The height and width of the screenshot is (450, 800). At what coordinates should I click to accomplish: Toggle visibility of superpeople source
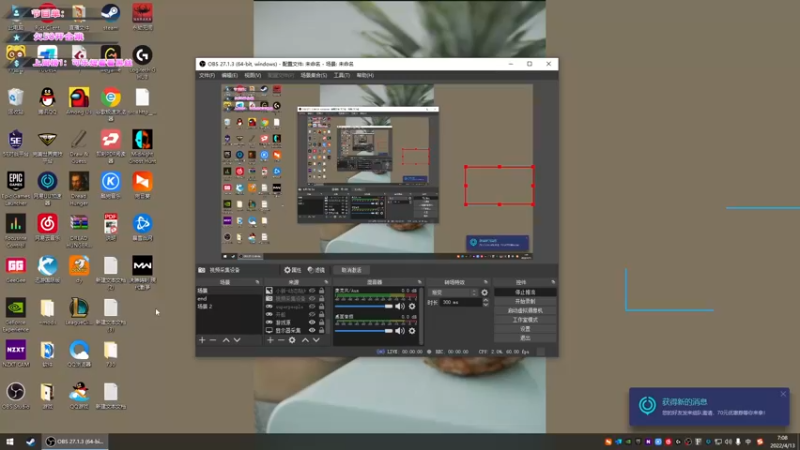pyautogui.click(x=312, y=307)
